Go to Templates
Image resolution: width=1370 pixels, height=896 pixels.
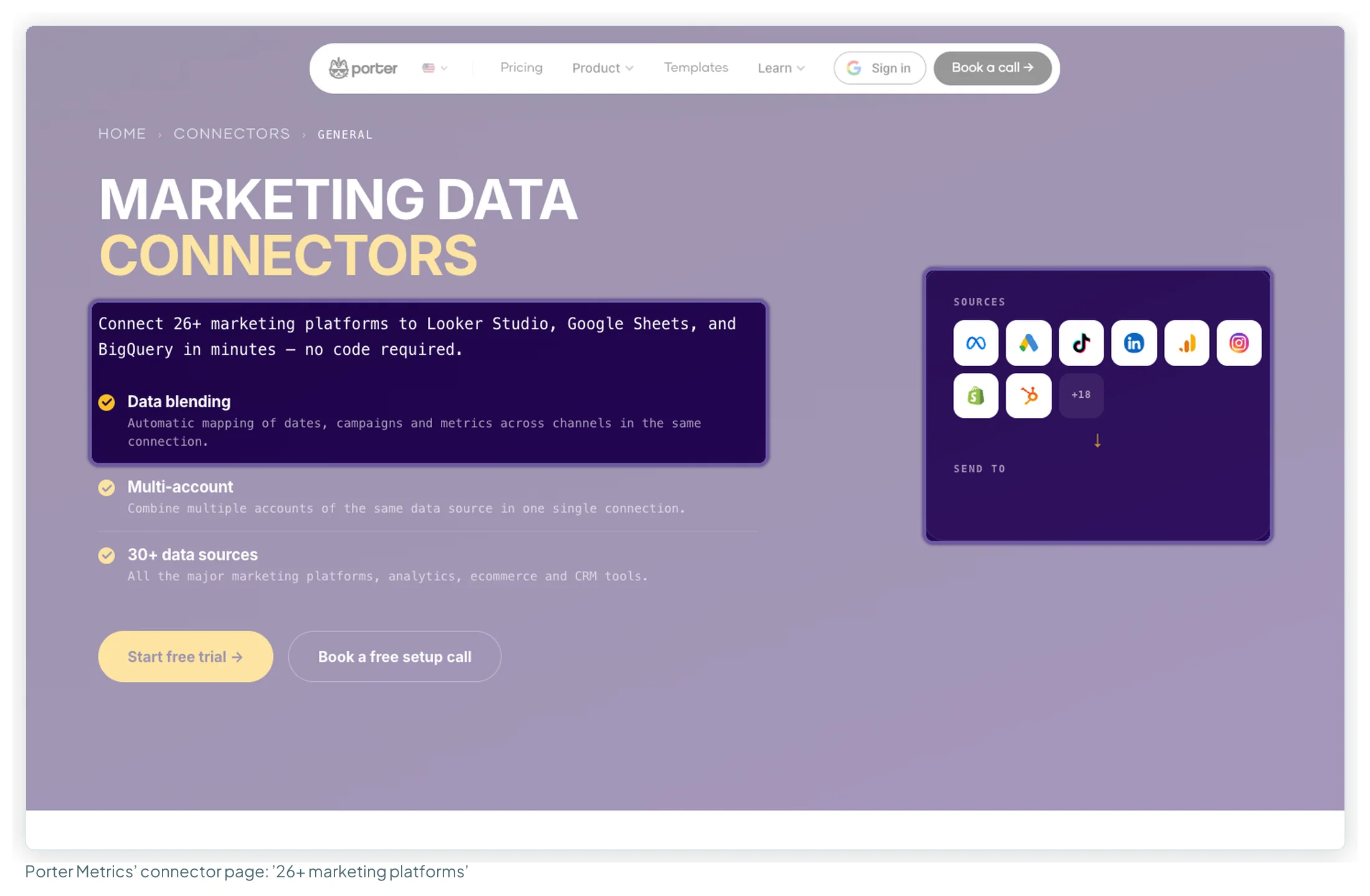click(696, 67)
